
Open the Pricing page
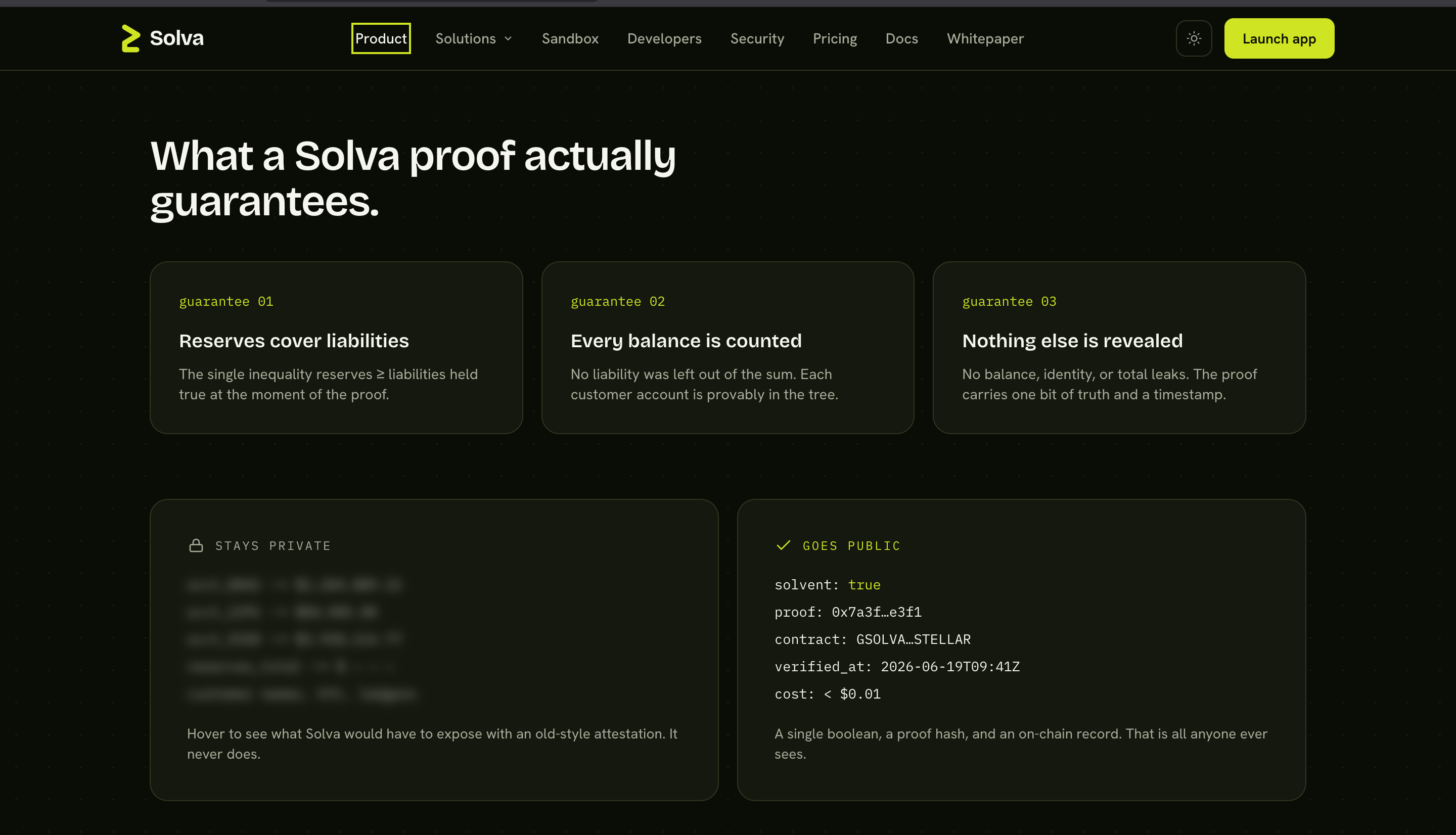834,38
